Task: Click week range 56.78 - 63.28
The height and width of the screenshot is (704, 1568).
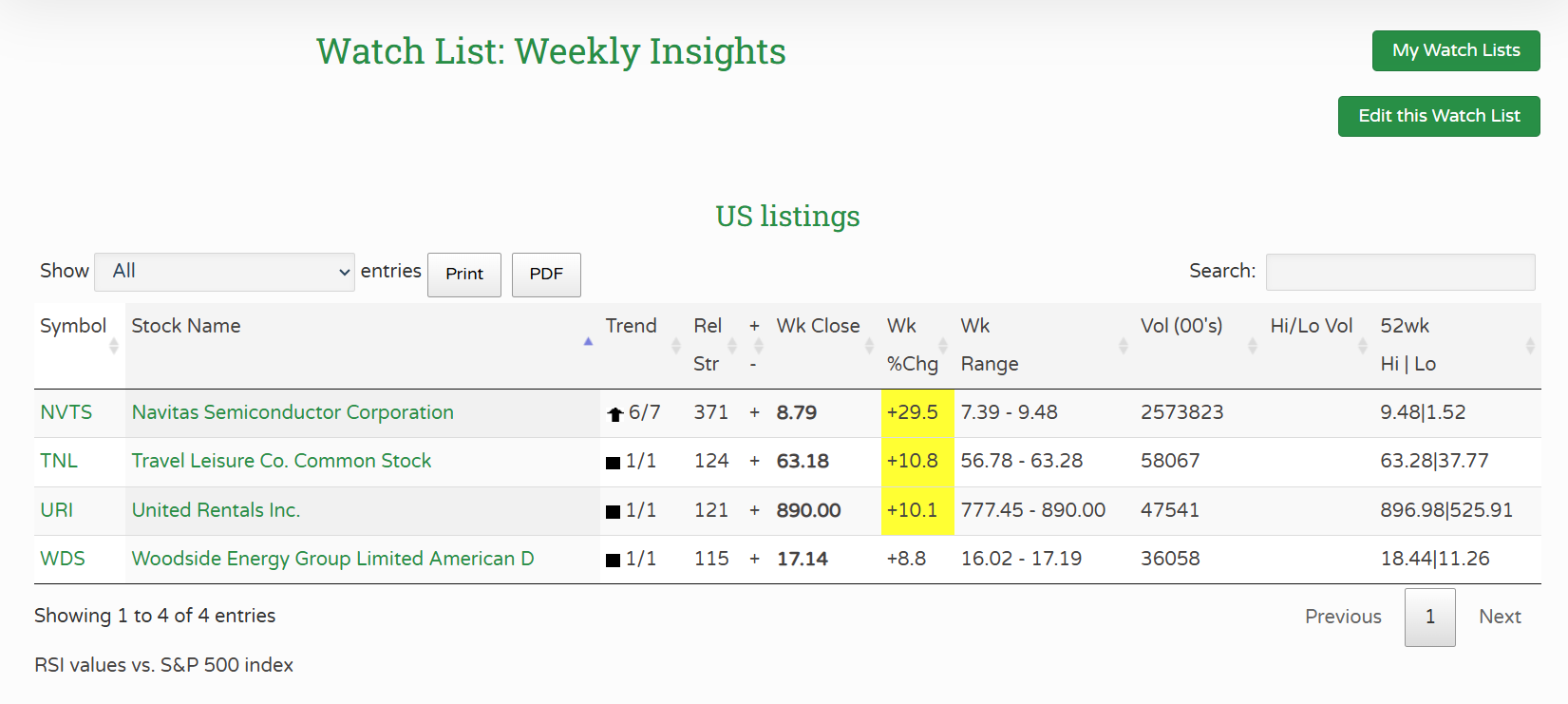Action: tap(1021, 461)
